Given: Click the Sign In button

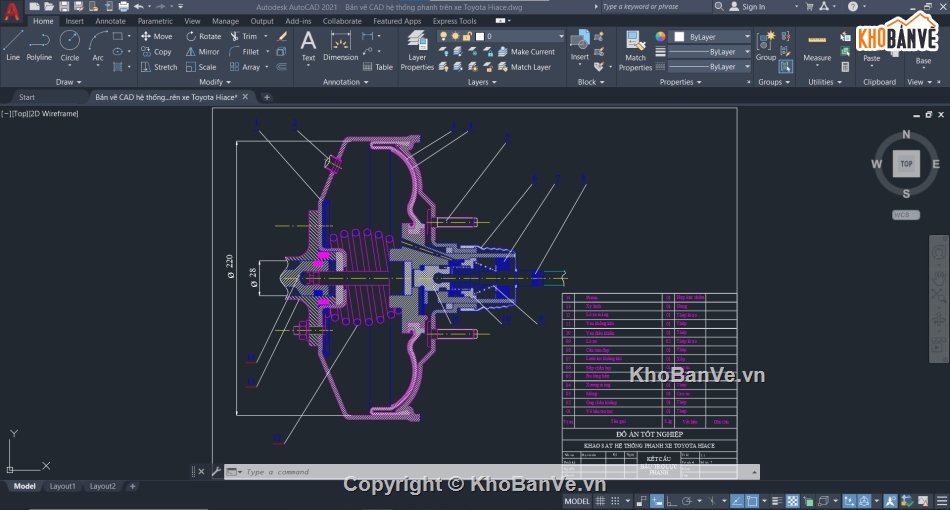Looking at the screenshot, I should [x=747, y=7].
